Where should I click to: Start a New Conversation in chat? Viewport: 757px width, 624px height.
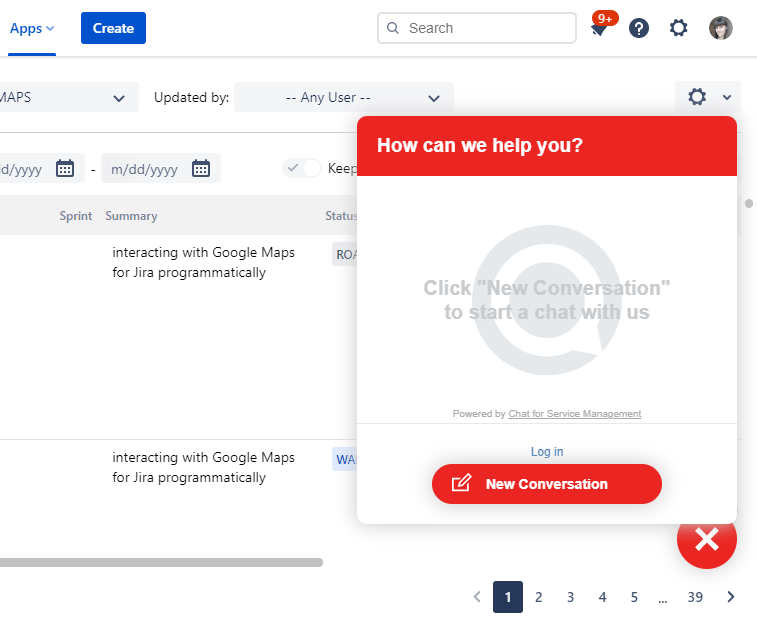(547, 484)
